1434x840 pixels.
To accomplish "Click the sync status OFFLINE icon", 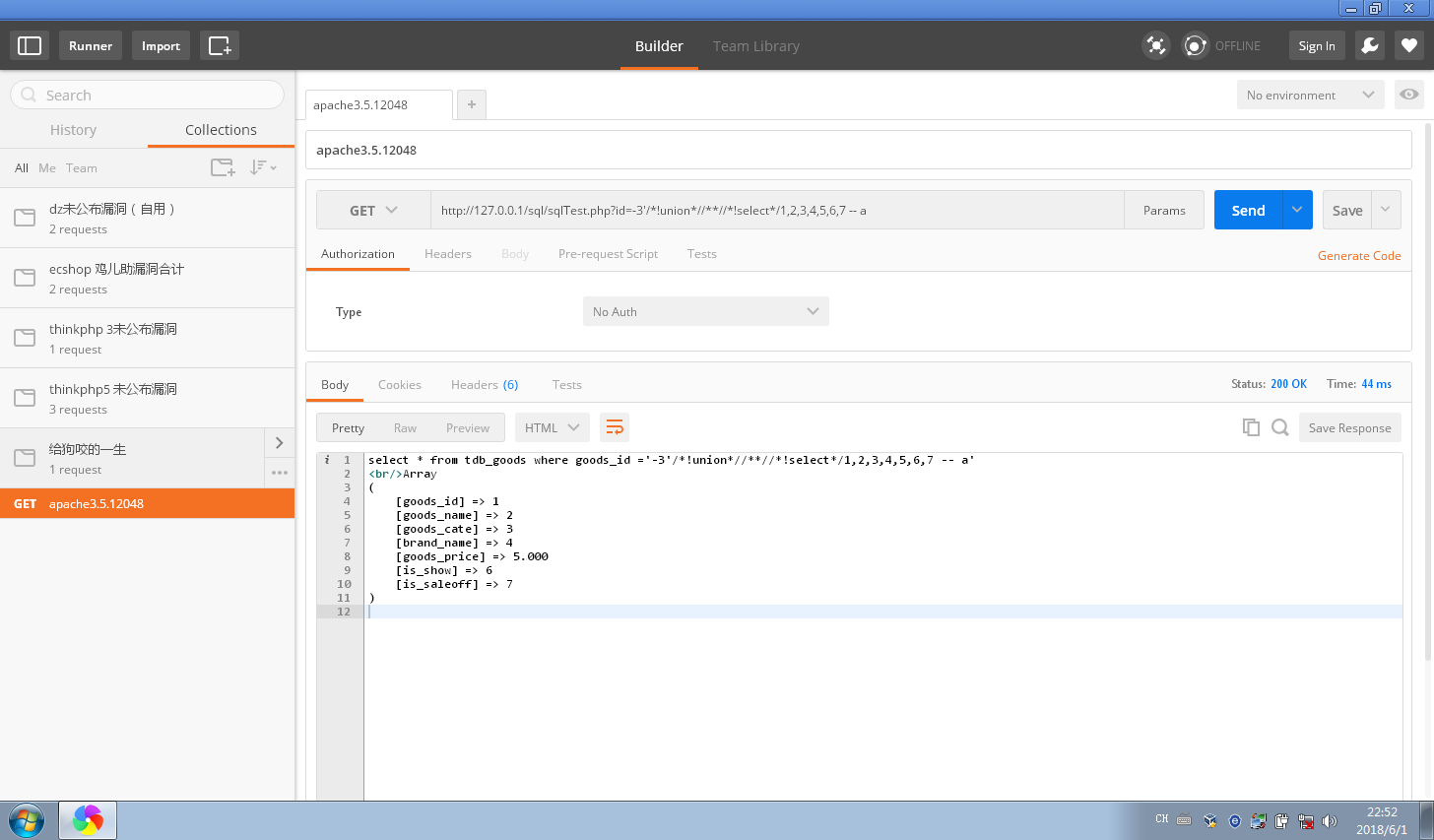I will [x=1195, y=45].
